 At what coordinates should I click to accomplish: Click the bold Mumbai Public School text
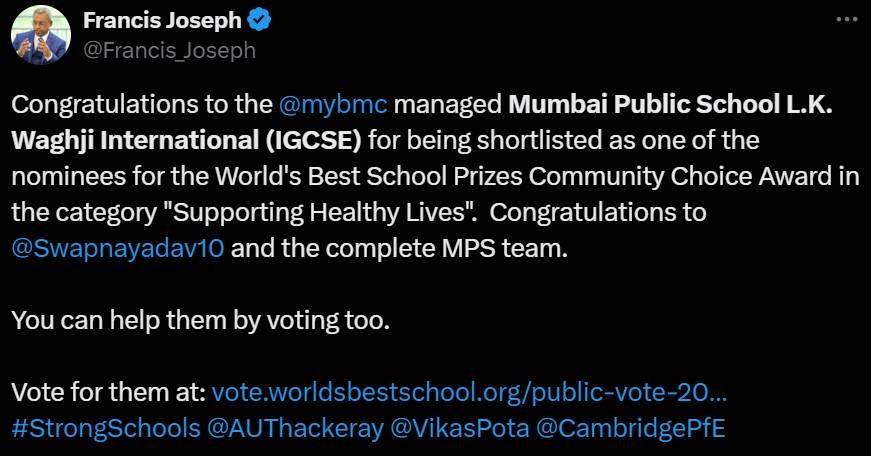click(x=635, y=106)
